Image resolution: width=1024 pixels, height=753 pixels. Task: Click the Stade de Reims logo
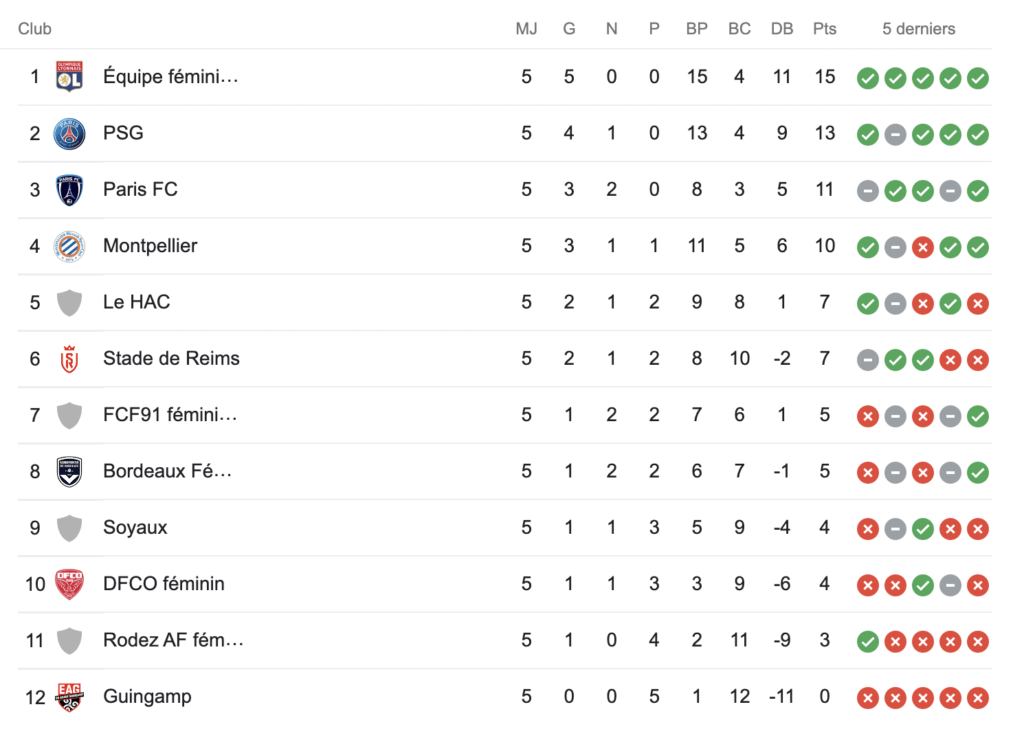69,358
